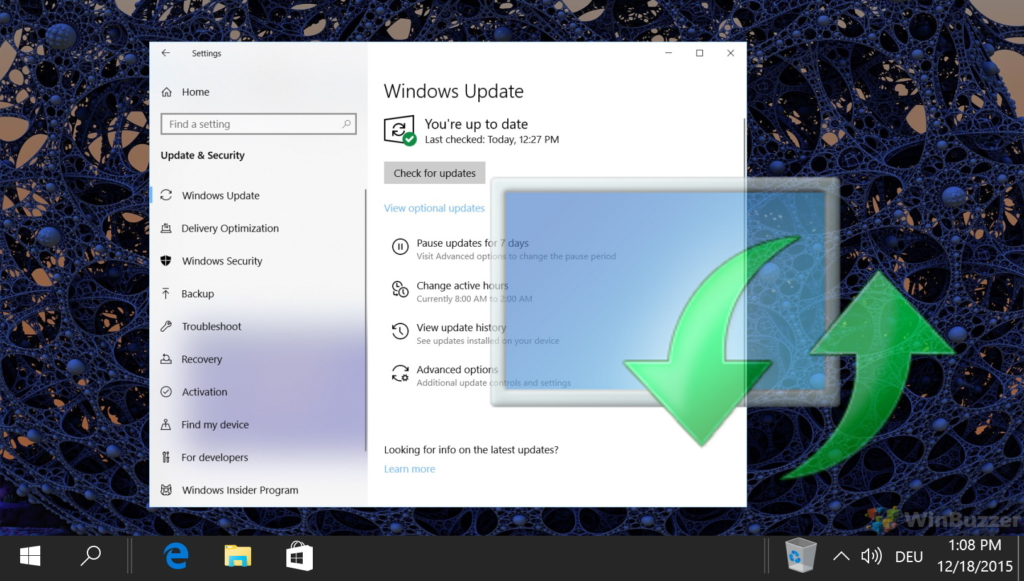Image resolution: width=1024 pixels, height=581 pixels.
Task: Open the Home icon in Settings sidebar
Action: click(x=167, y=92)
